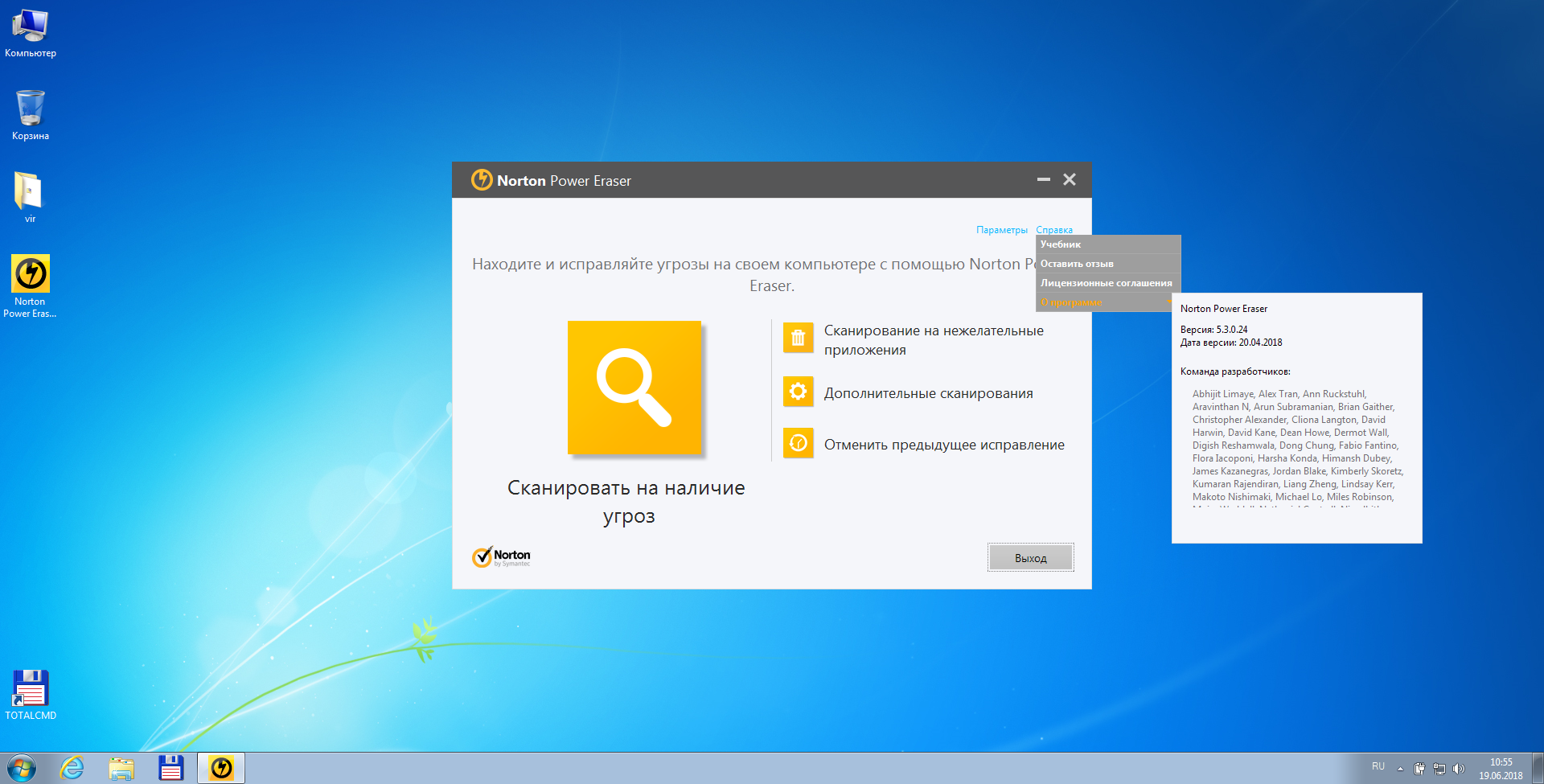The image size is (1544, 784).
Task: Click the RU input language indicator
Action: 1378,766
